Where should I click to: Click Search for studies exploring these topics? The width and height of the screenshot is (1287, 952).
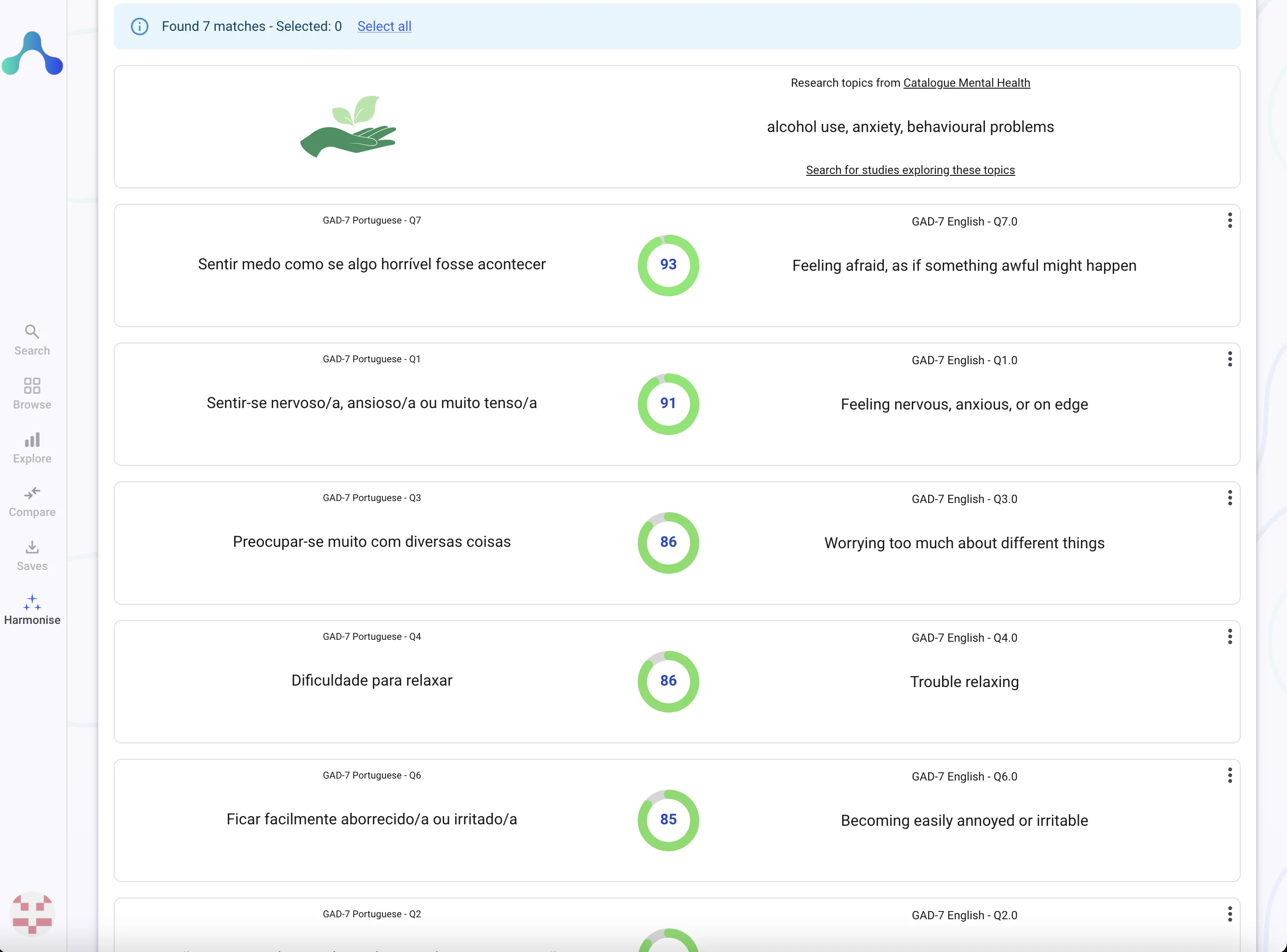pyautogui.click(x=910, y=170)
